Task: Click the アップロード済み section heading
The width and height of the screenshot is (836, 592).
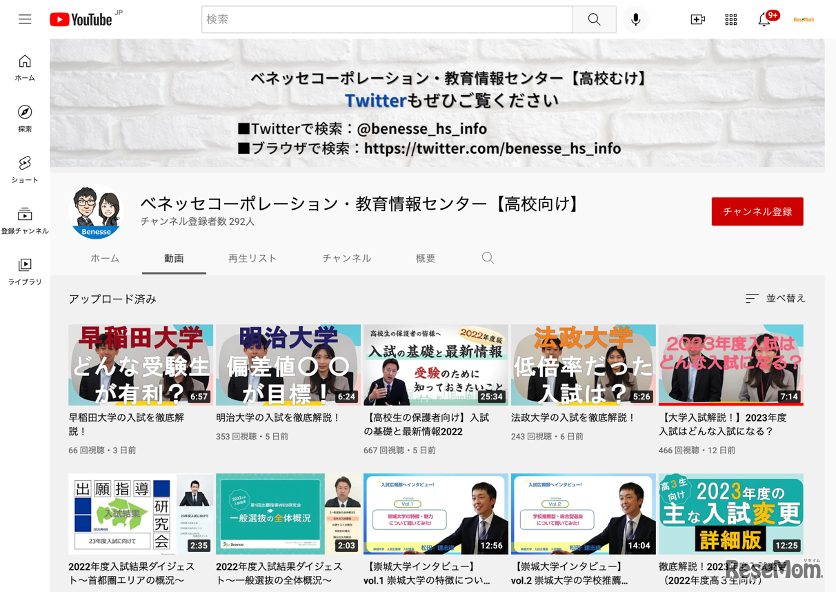Action: point(112,299)
